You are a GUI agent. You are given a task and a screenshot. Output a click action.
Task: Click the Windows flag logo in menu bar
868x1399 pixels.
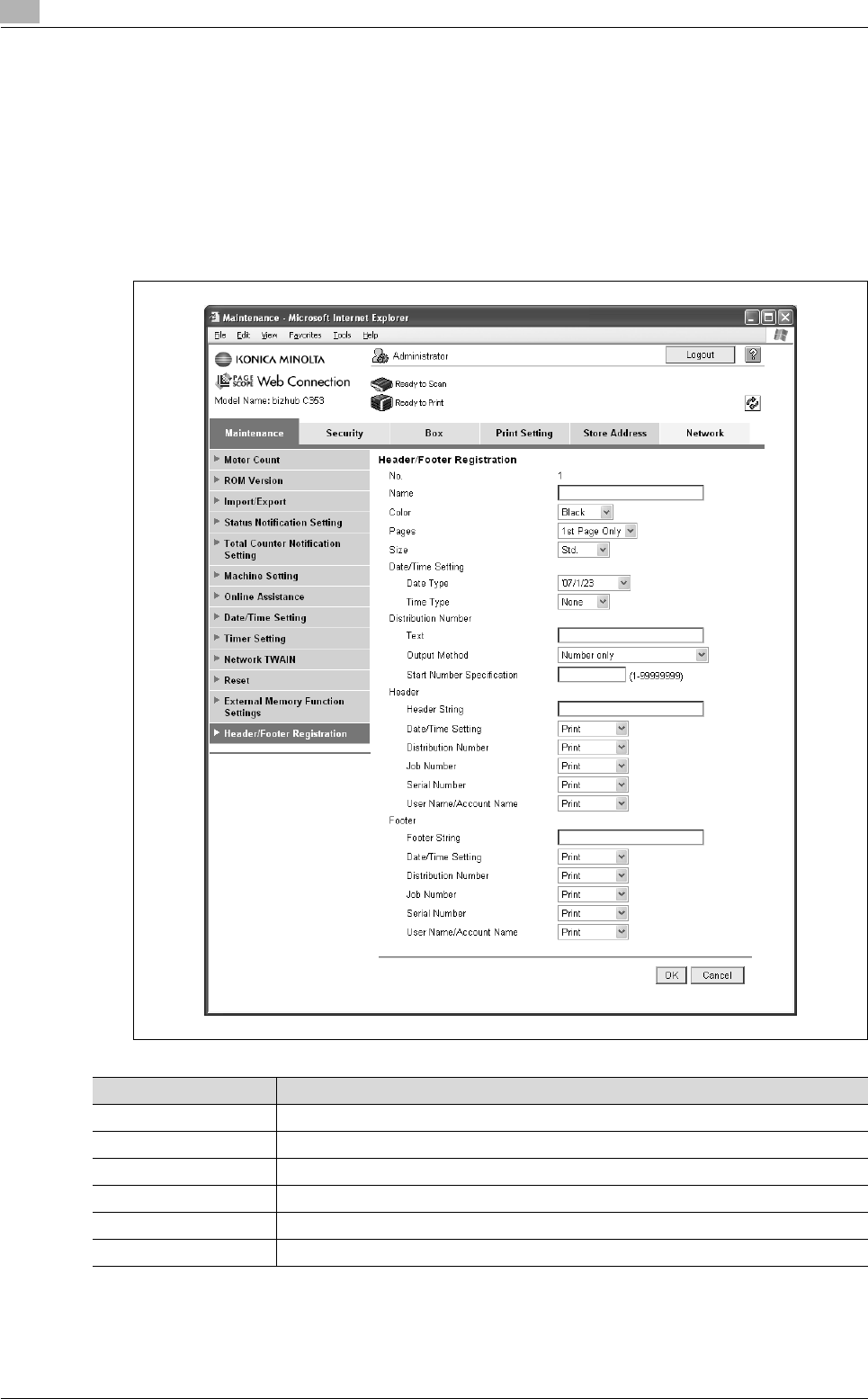click(x=781, y=335)
